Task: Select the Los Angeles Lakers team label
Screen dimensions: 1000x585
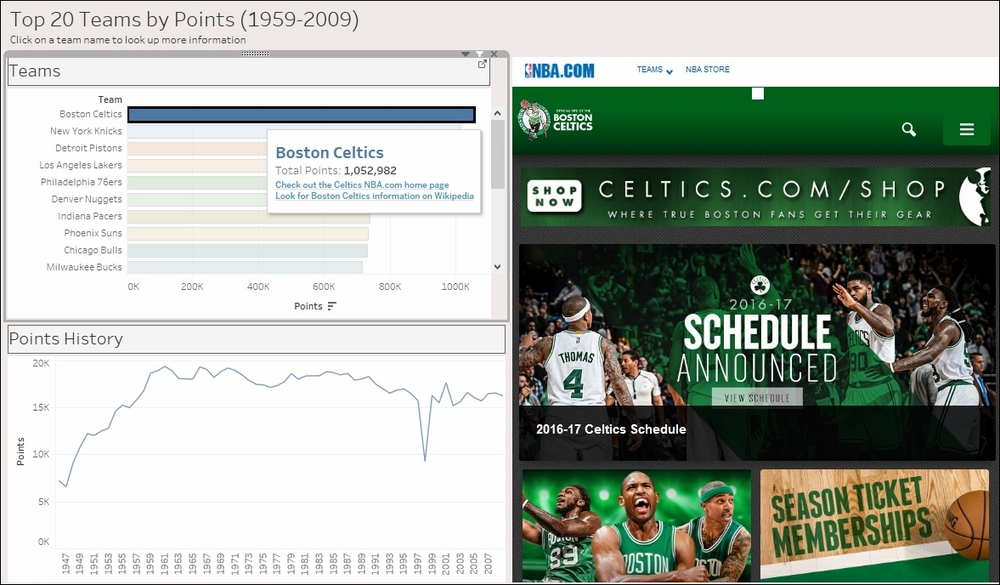Action: pos(80,165)
